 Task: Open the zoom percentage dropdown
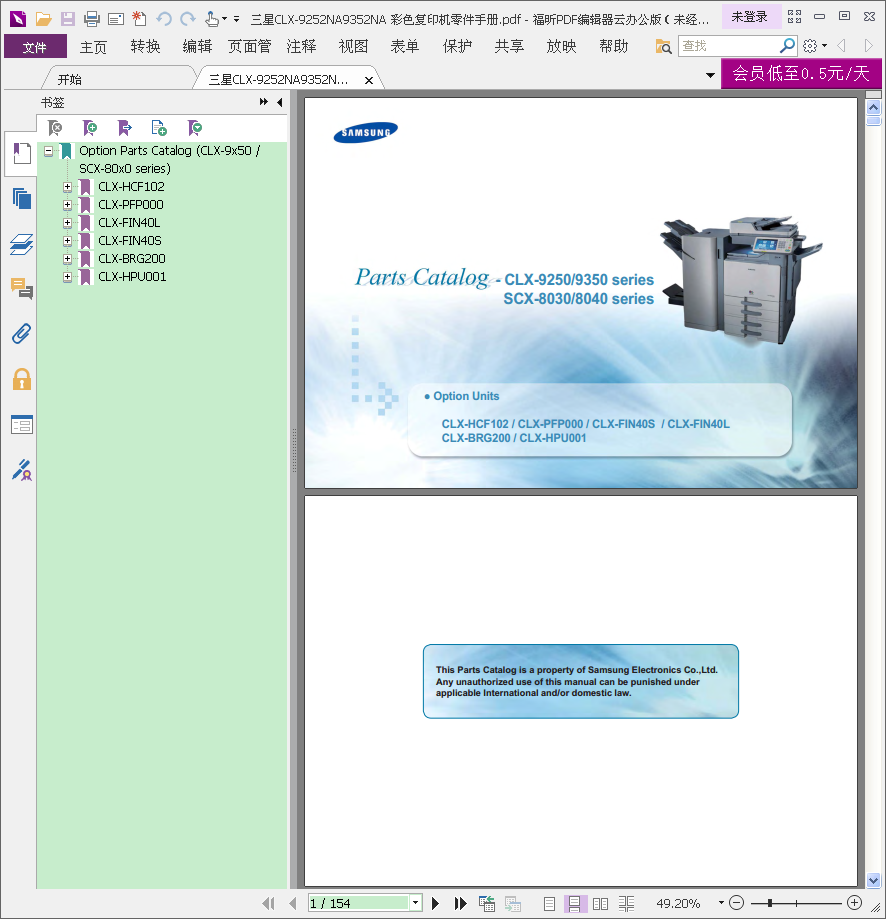coord(721,903)
